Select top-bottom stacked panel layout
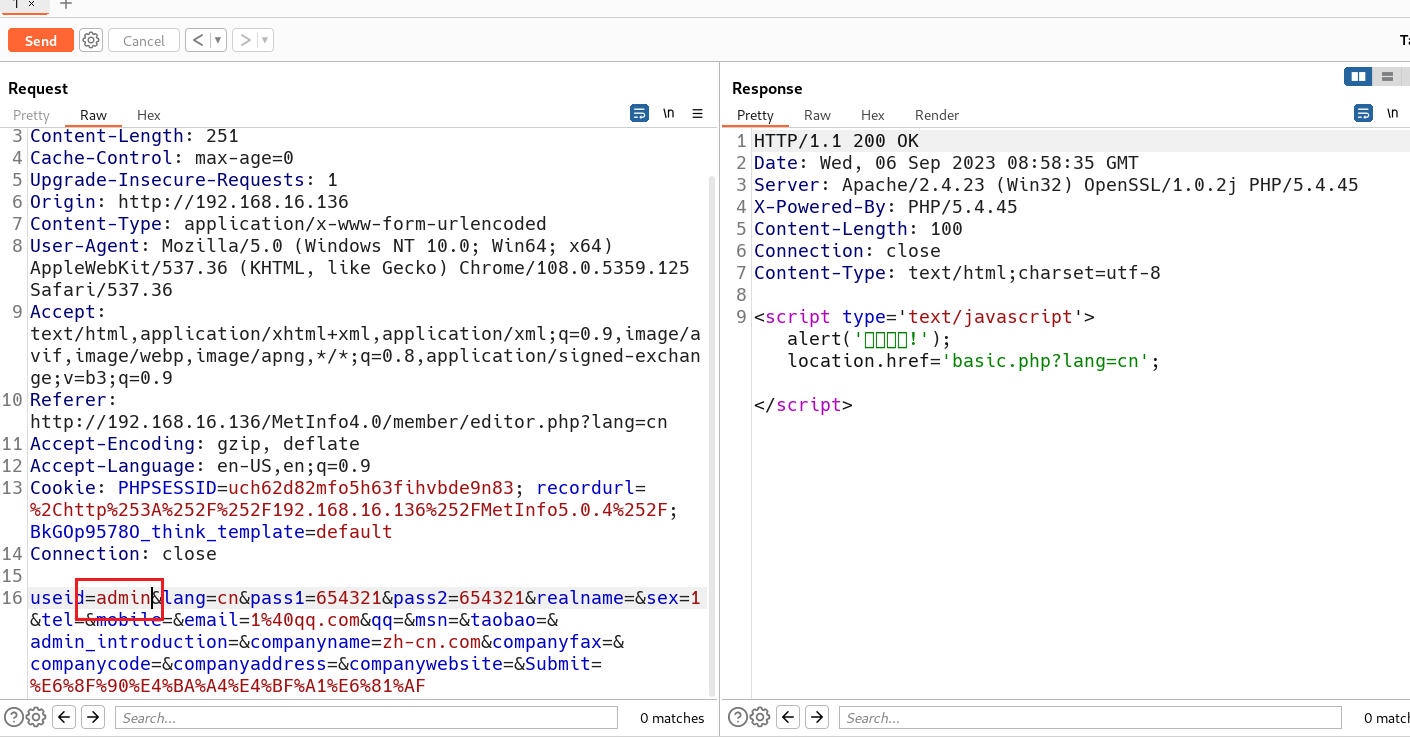1410x737 pixels. [1386, 76]
